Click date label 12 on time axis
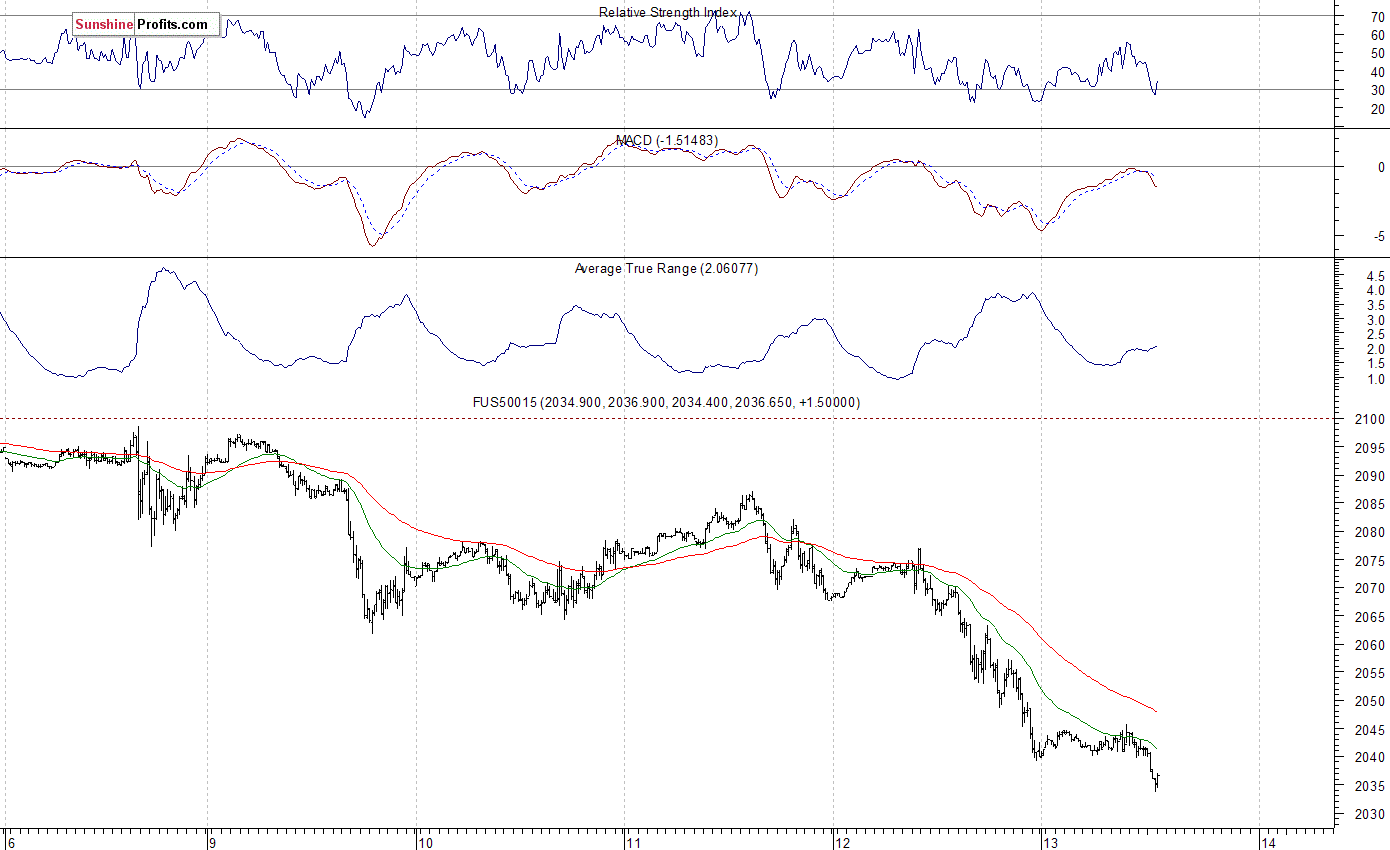The image size is (1390, 850). point(841,842)
